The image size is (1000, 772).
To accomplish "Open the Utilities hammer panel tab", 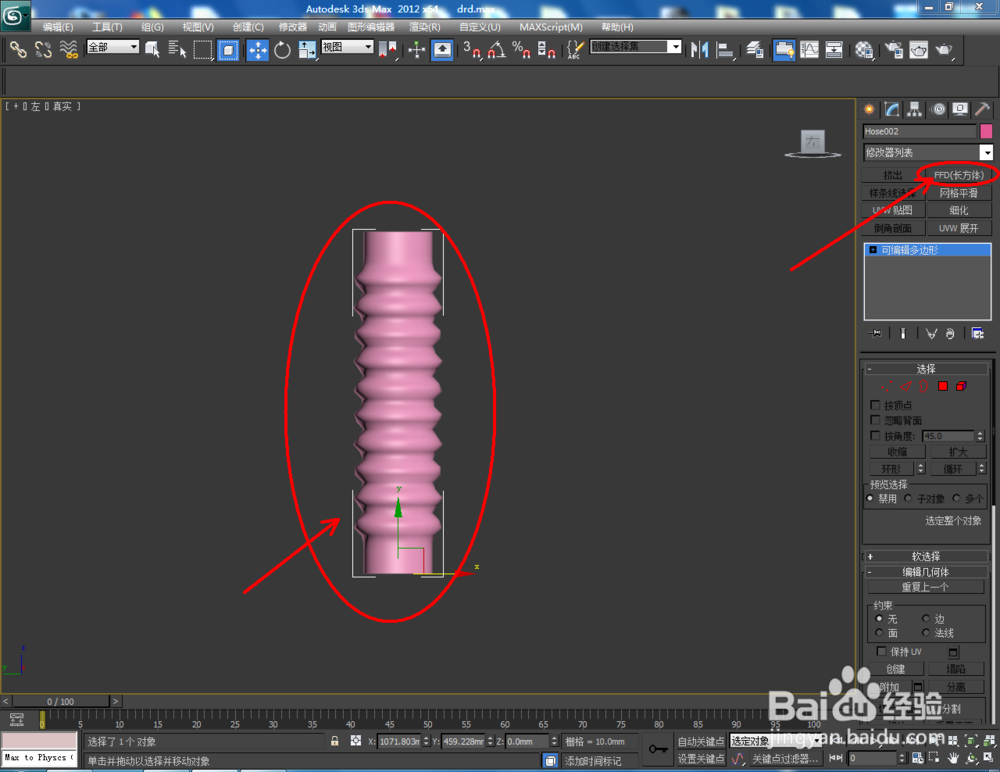I will (982, 110).
